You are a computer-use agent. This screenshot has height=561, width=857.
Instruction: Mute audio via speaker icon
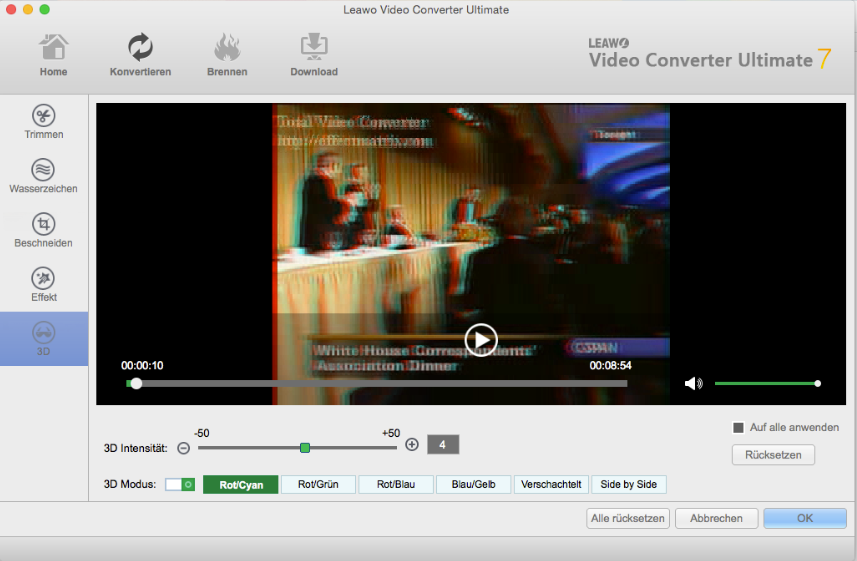(693, 383)
